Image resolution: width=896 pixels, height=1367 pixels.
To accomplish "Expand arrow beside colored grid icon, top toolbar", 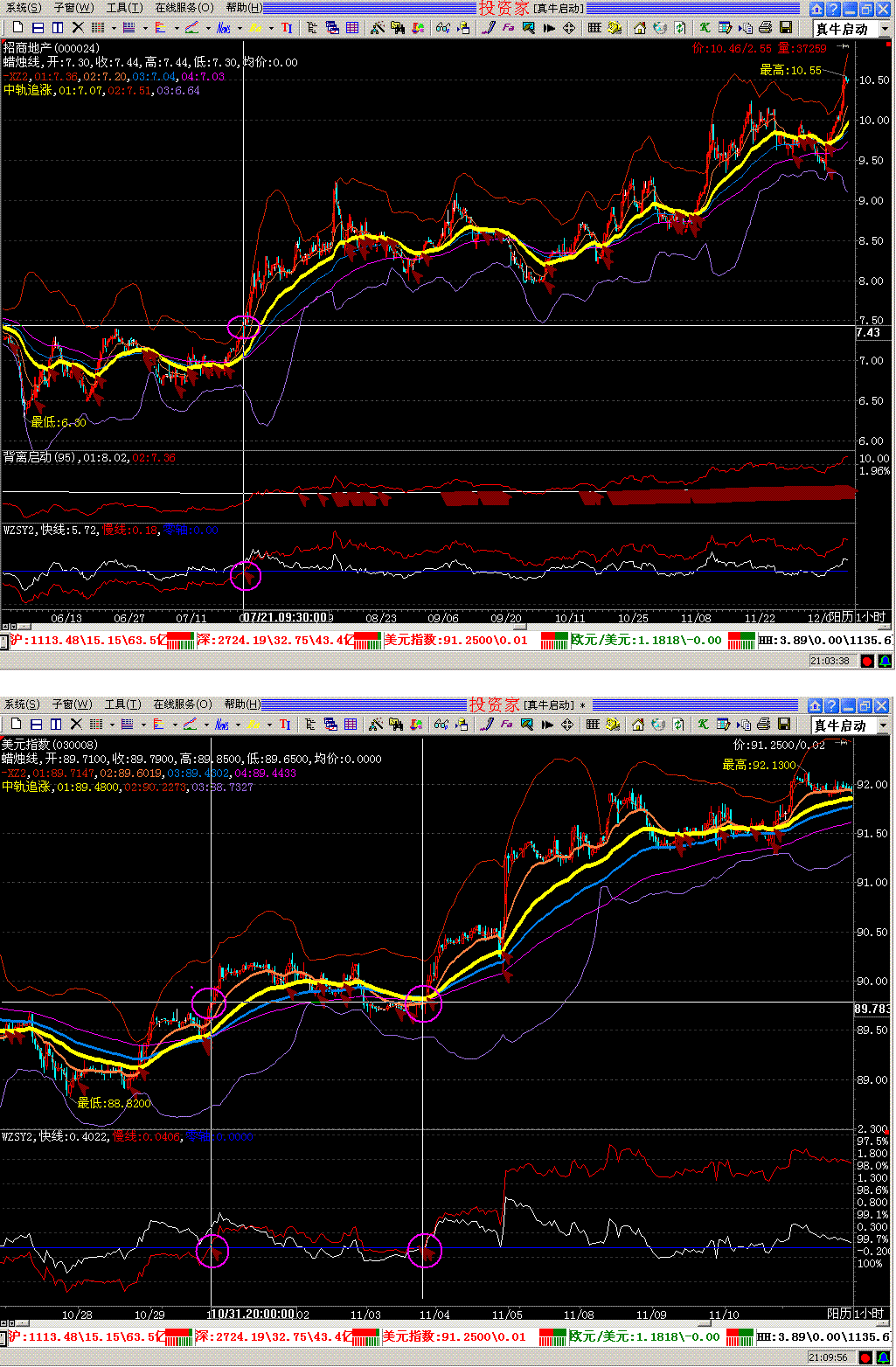I will [113, 28].
